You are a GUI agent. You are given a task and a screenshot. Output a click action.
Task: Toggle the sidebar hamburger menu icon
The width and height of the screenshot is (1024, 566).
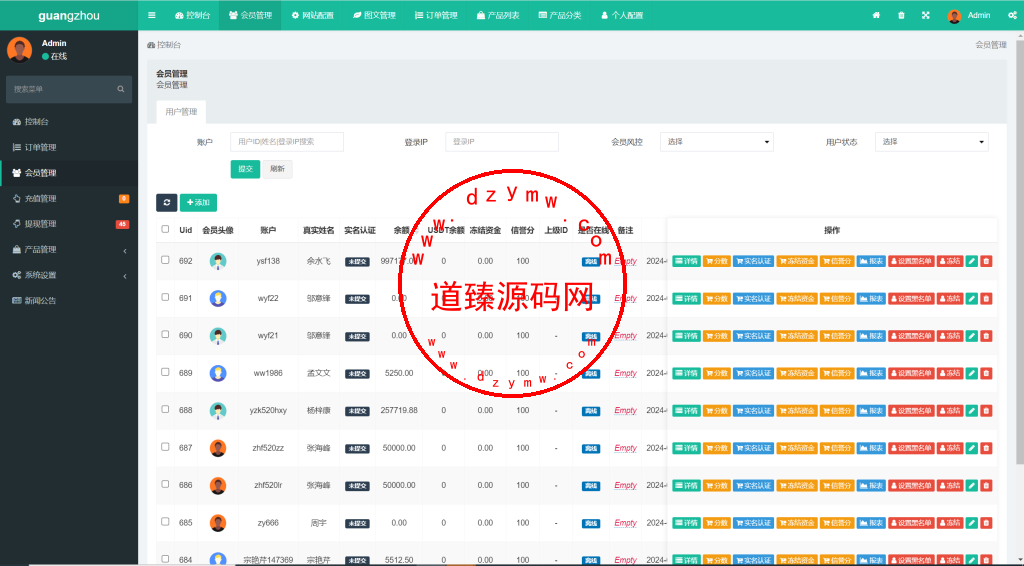[152, 15]
